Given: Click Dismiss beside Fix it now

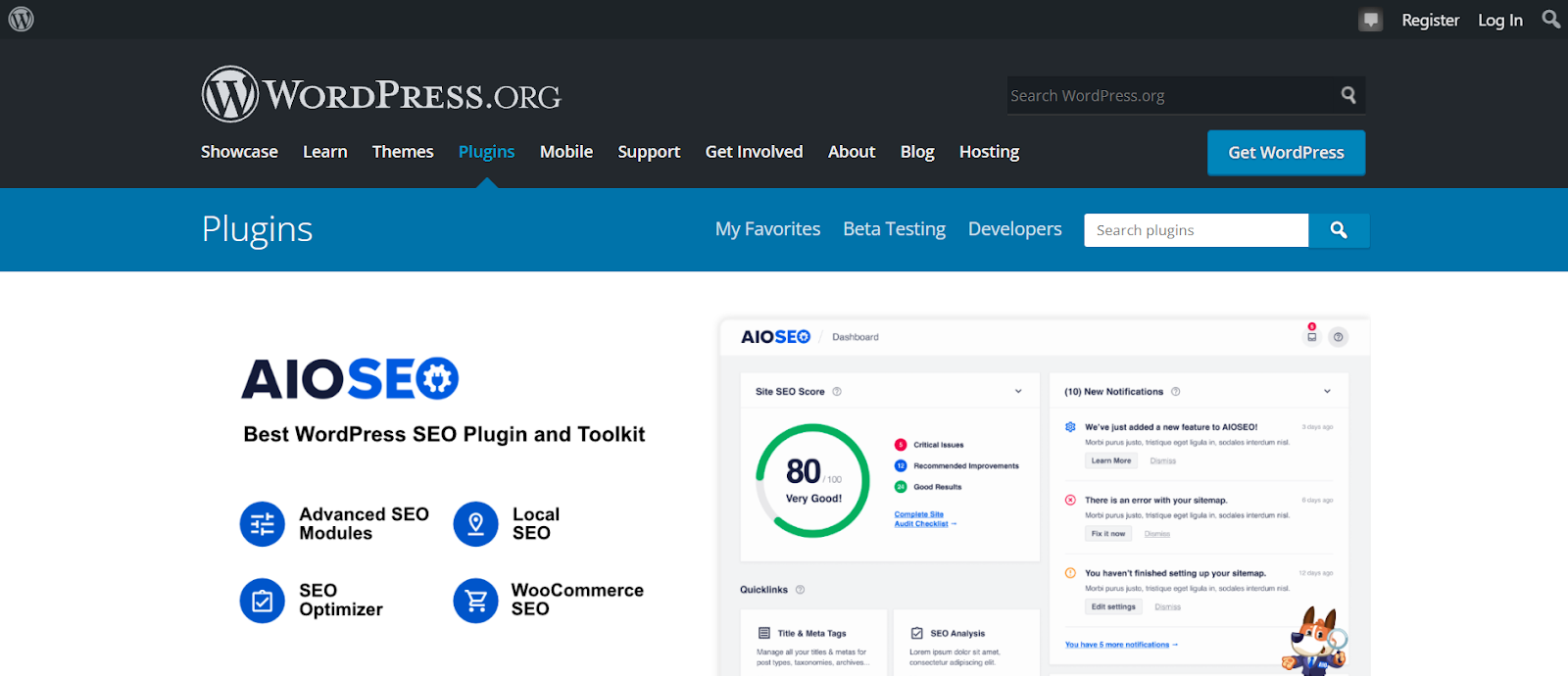Looking at the screenshot, I should tap(1157, 534).
